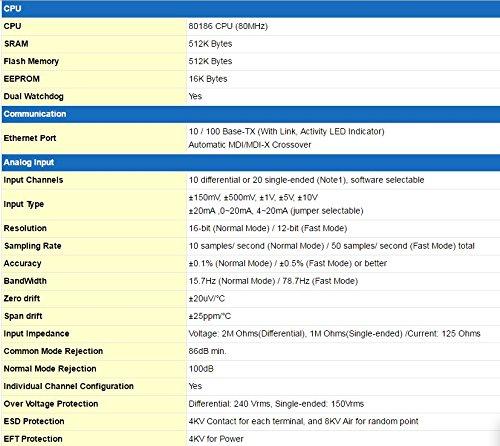Select the 'Over Voltage Protection' label

tap(51, 404)
